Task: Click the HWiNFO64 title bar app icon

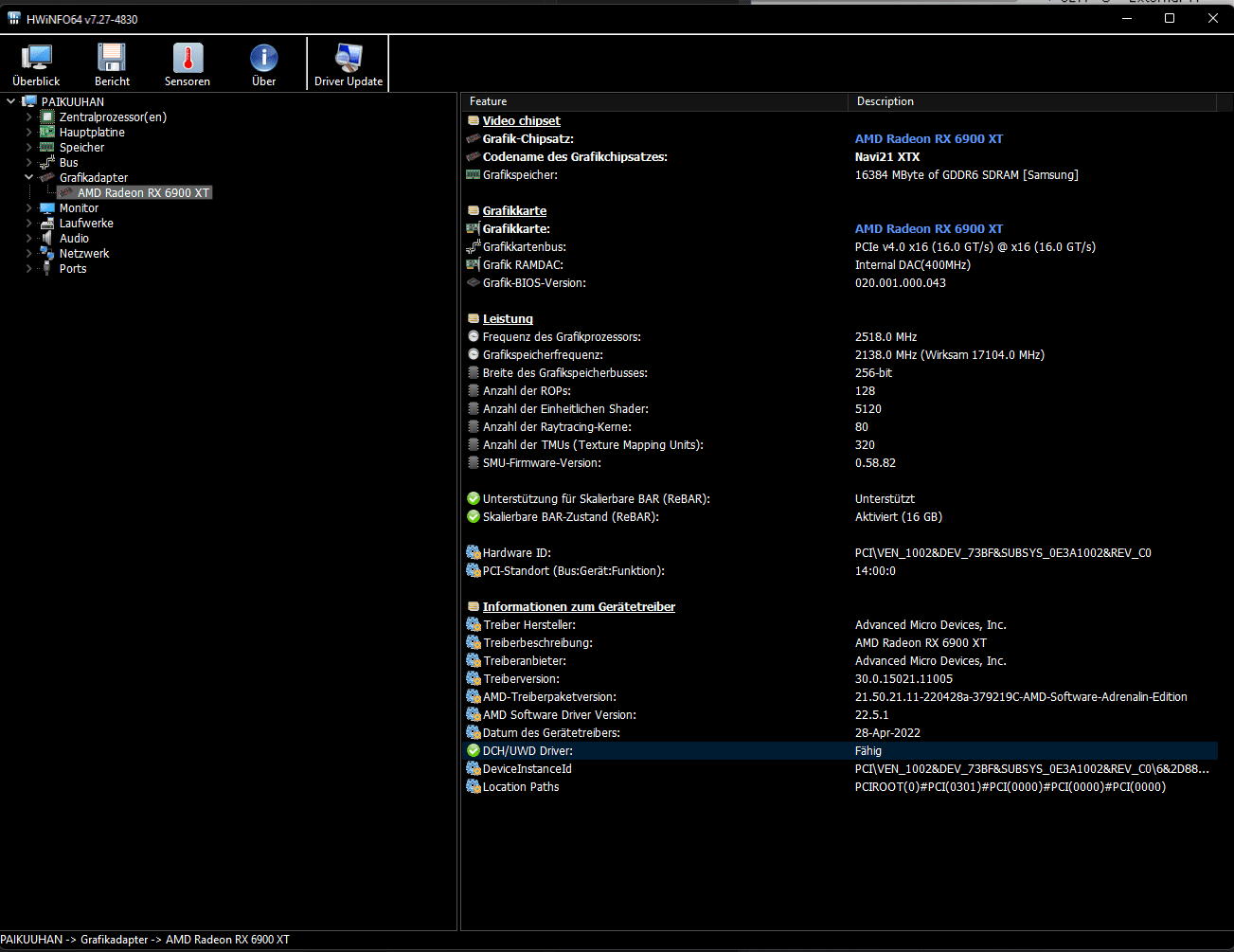Action: point(13,18)
